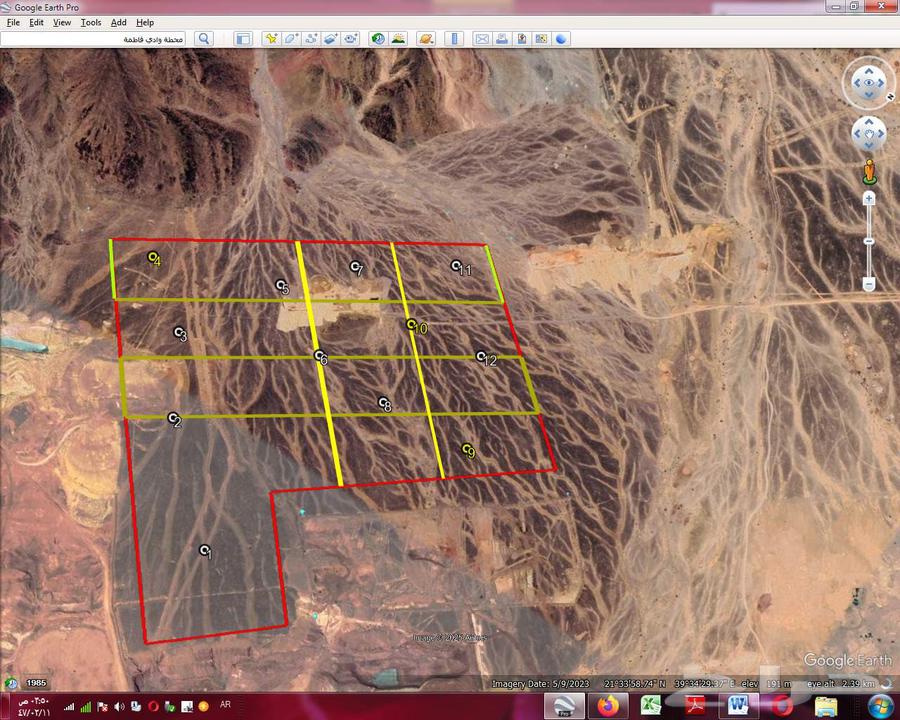Switch to planets view (Sky/Mars/Moon)
Screen dimensions: 900x720
[x=427, y=39]
